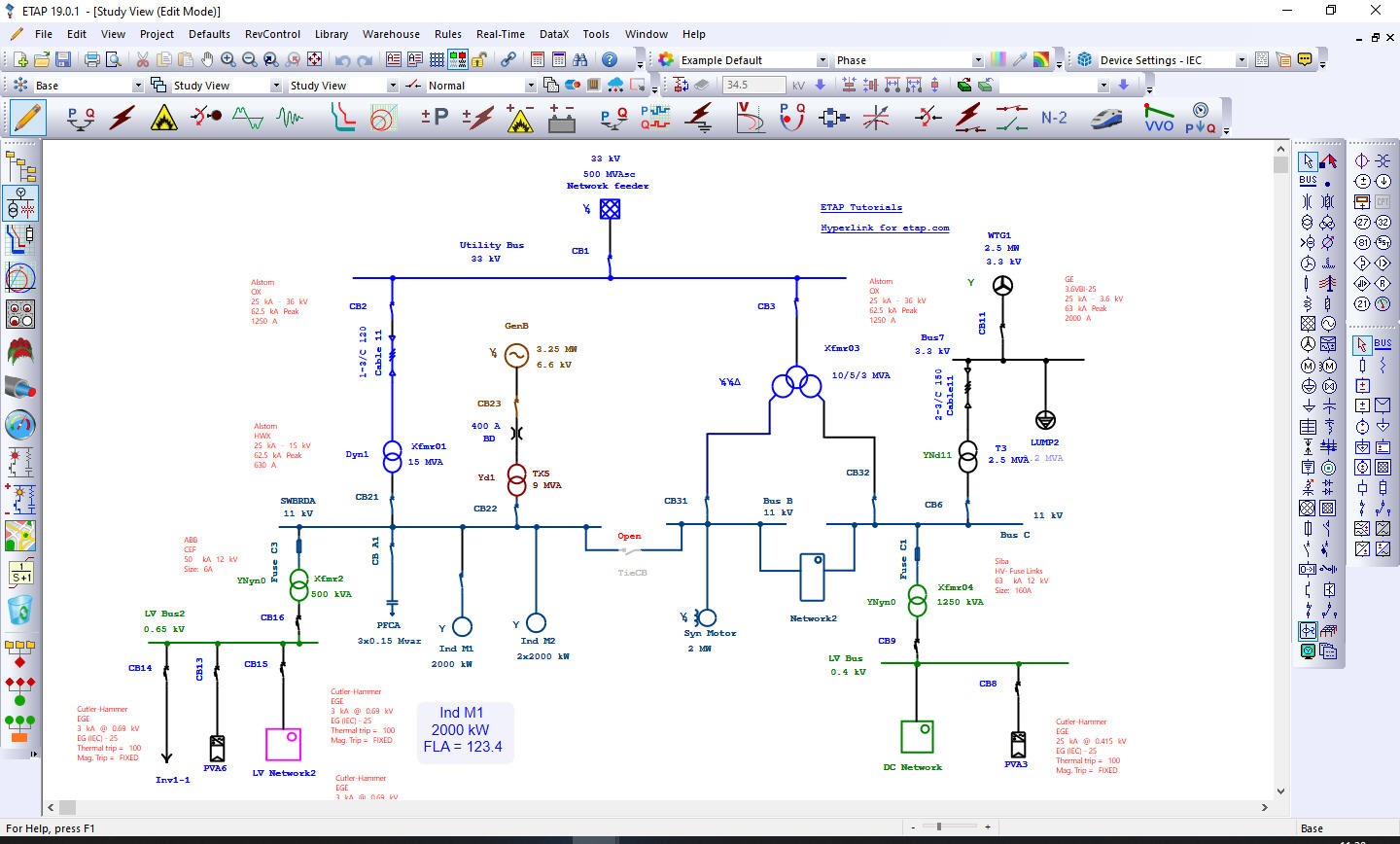Open the Project menu
The image size is (1400, 844).
pos(157,34)
